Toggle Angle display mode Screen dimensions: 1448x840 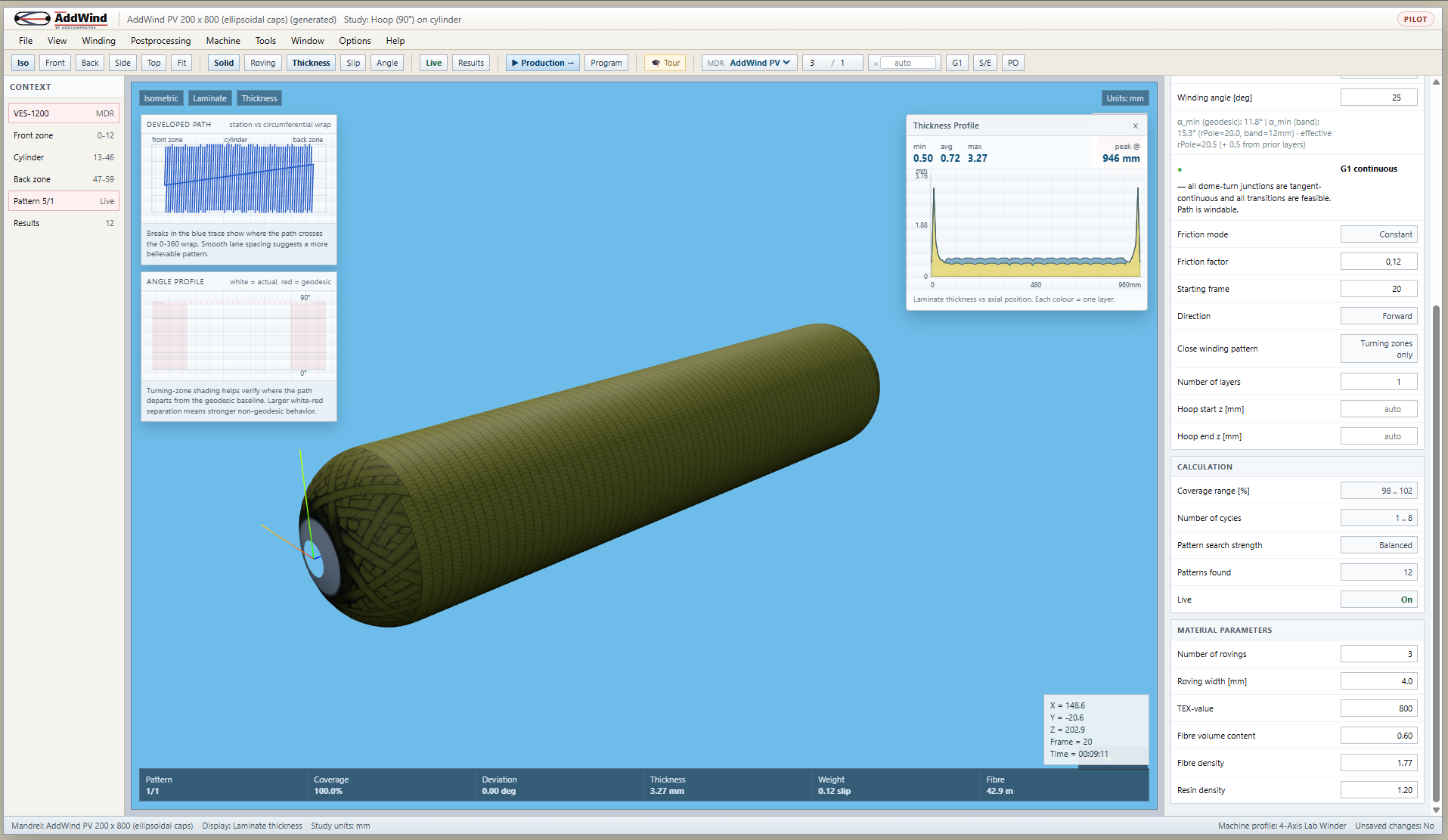pyautogui.click(x=387, y=63)
